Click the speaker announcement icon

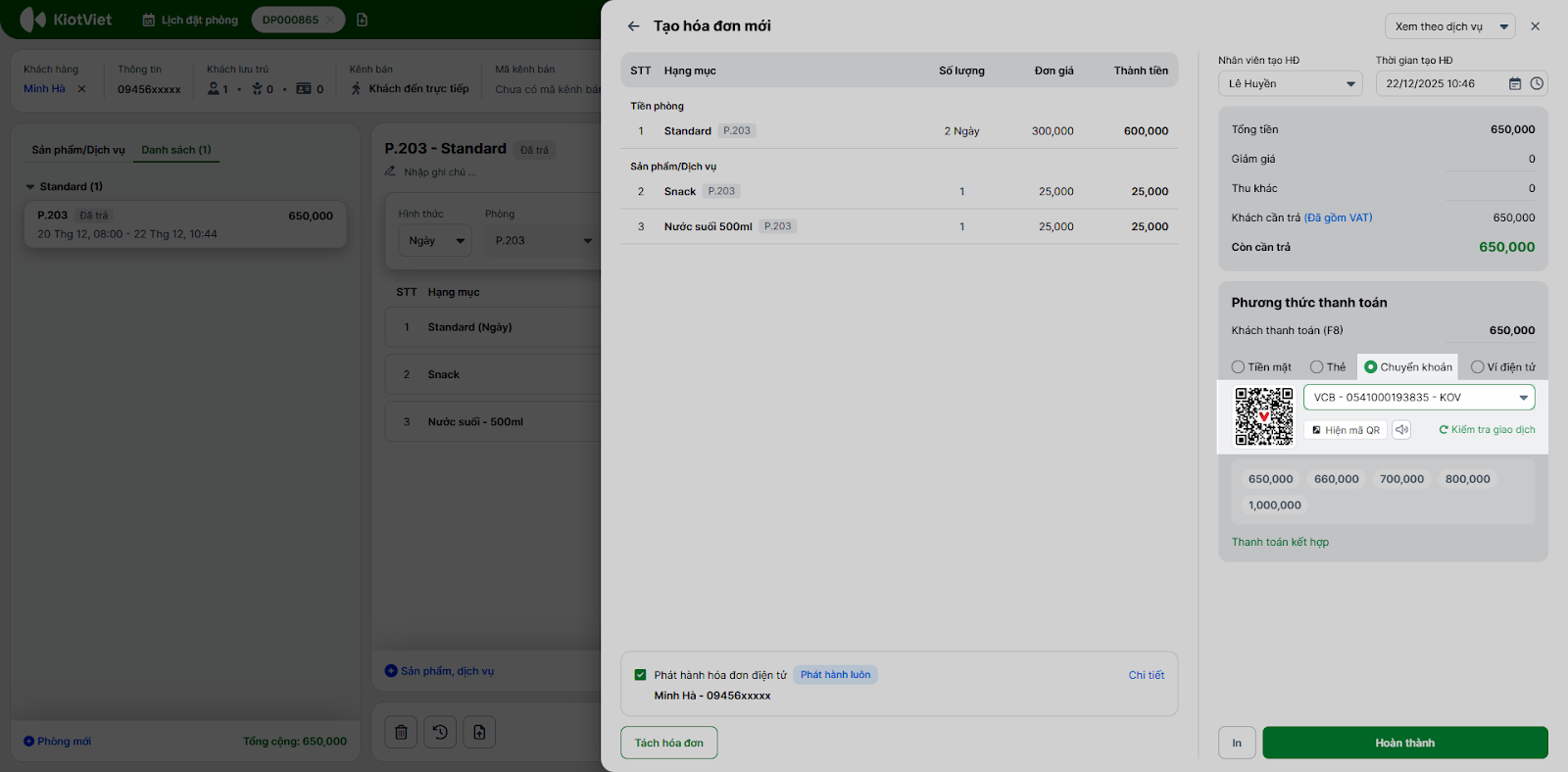[1402, 430]
